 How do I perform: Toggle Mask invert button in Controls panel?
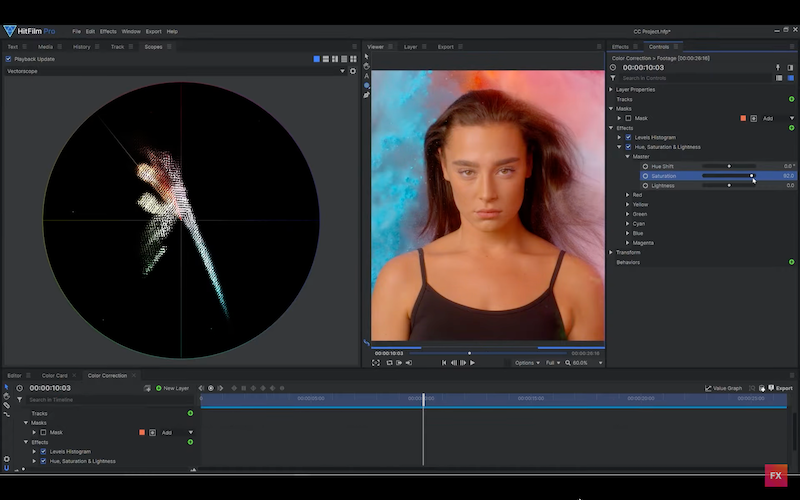point(754,118)
